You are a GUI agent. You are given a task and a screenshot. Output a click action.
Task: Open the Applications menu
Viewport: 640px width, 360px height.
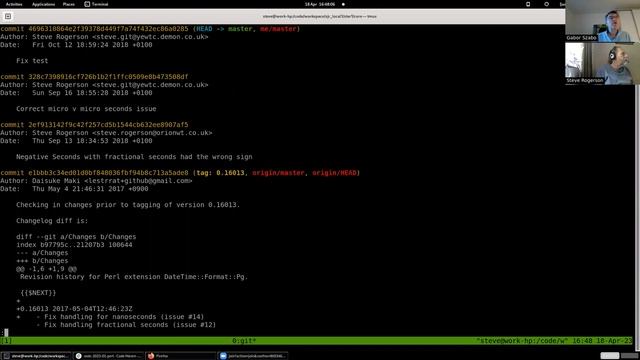point(43,4)
